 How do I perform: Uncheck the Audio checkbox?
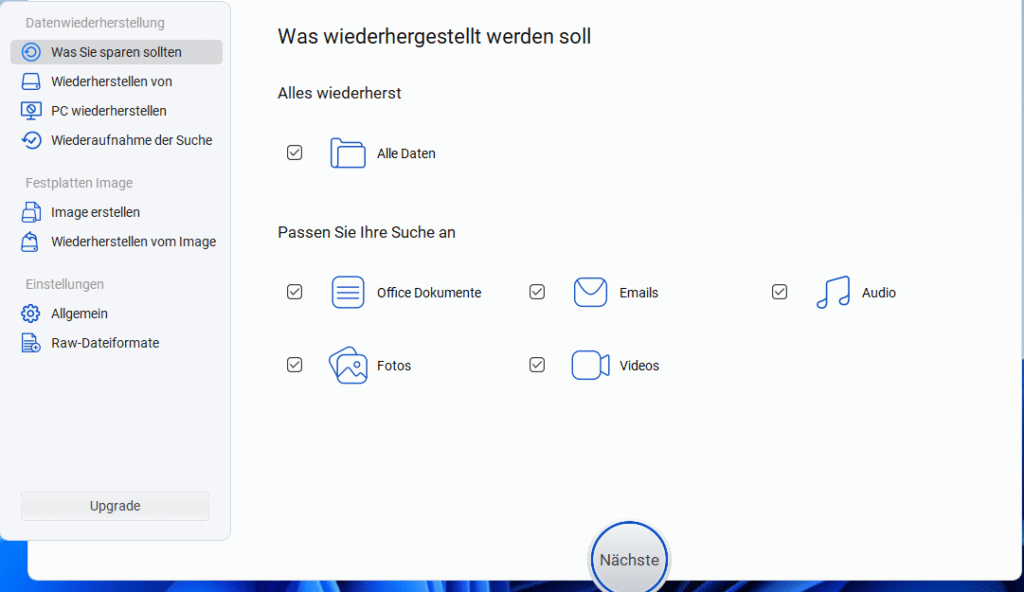779,292
